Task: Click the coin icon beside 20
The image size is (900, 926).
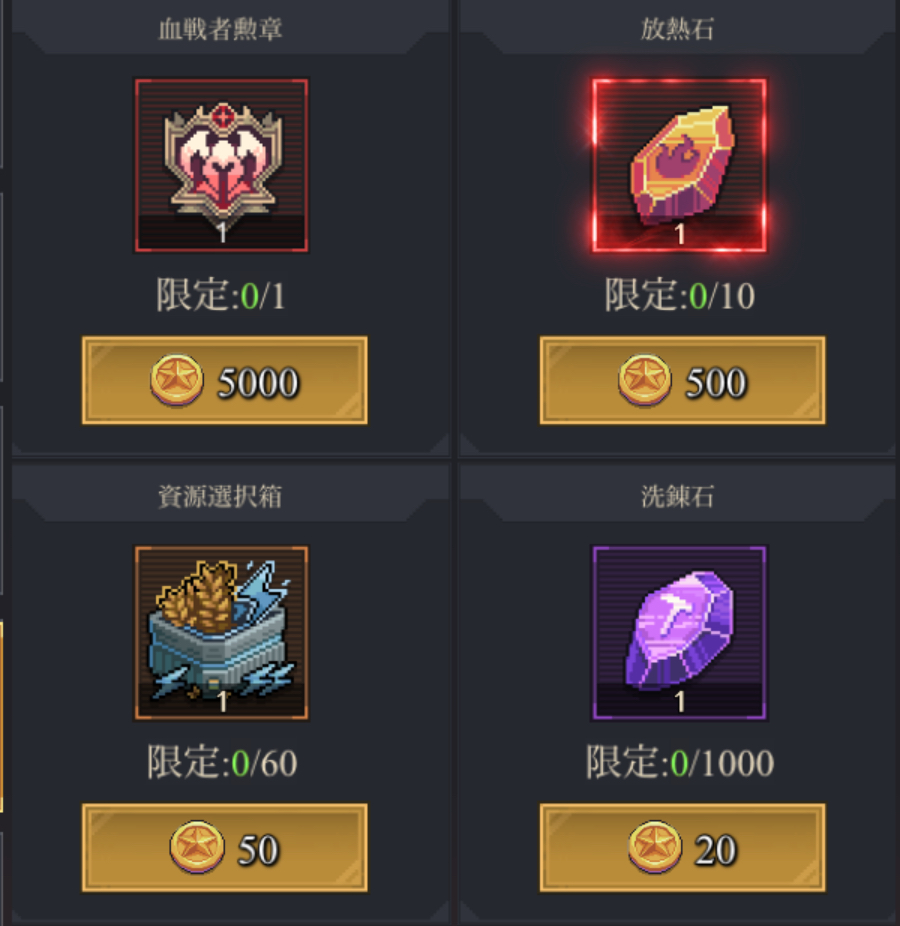Action: point(654,847)
